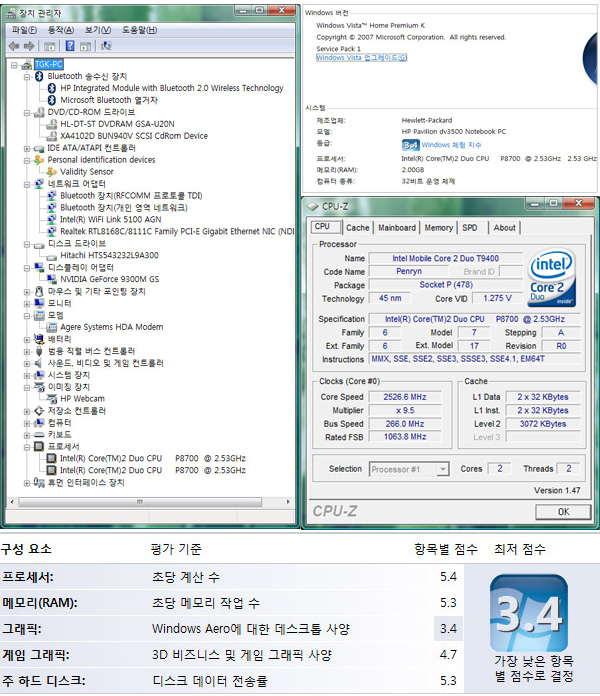This screenshot has height=696, width=600.
Task: Expand the IDE ATA/ATAPI 컨트롤러 node
Action: click(27, 149)
